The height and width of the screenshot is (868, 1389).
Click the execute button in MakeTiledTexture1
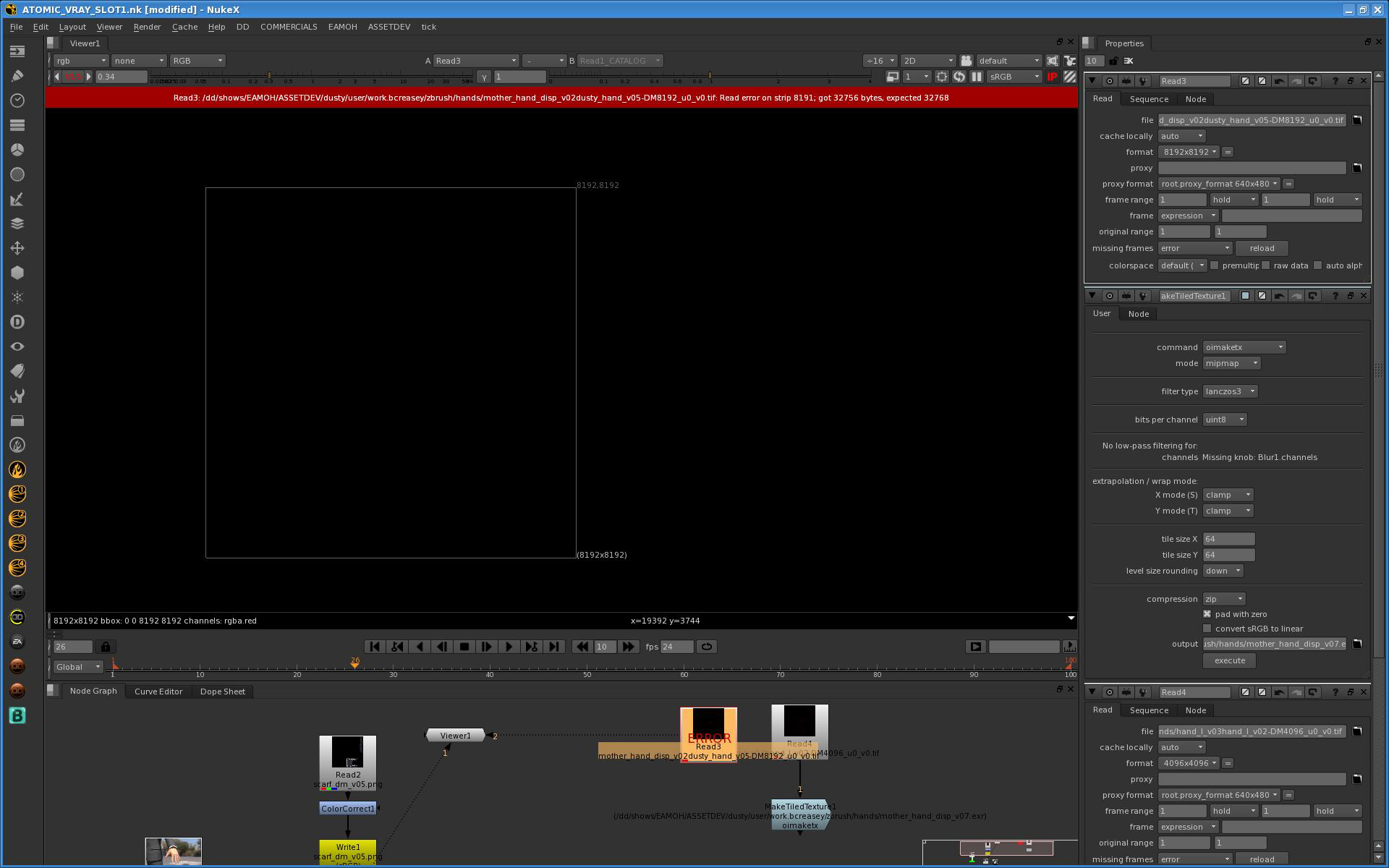[1229, 660]
